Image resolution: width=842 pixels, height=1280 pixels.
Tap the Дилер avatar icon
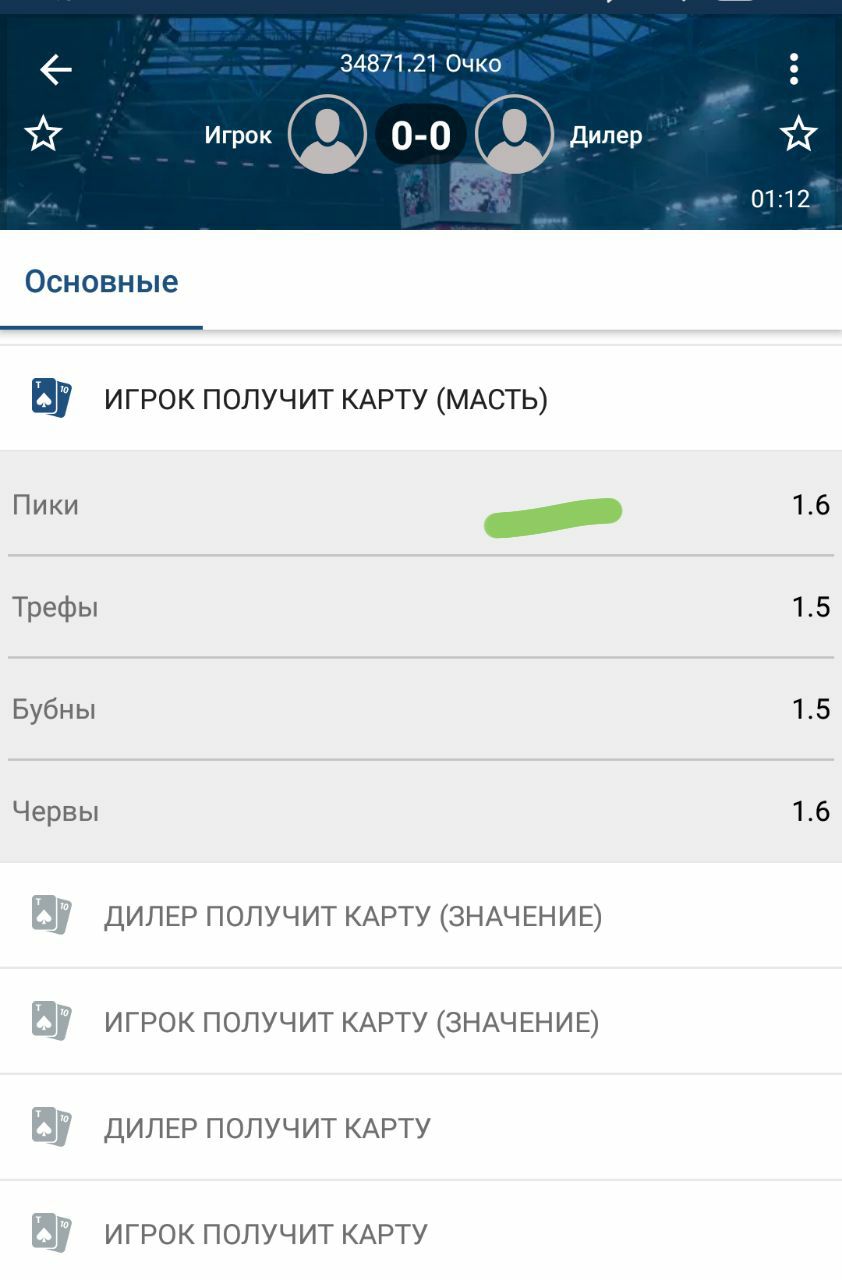pos(514,135)
